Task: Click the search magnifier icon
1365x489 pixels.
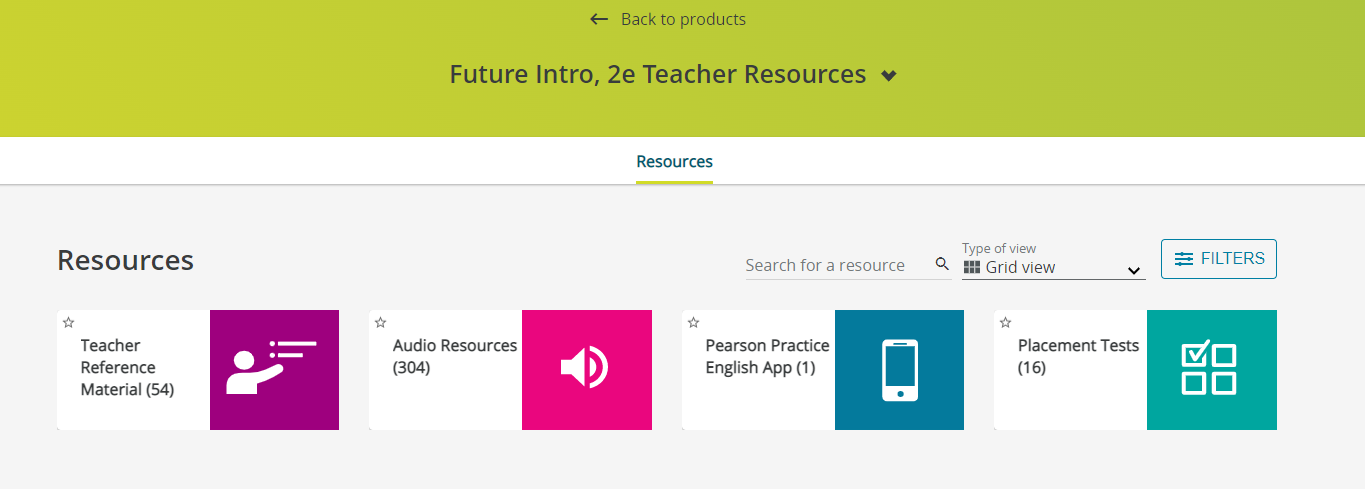Action: [942, 264]
